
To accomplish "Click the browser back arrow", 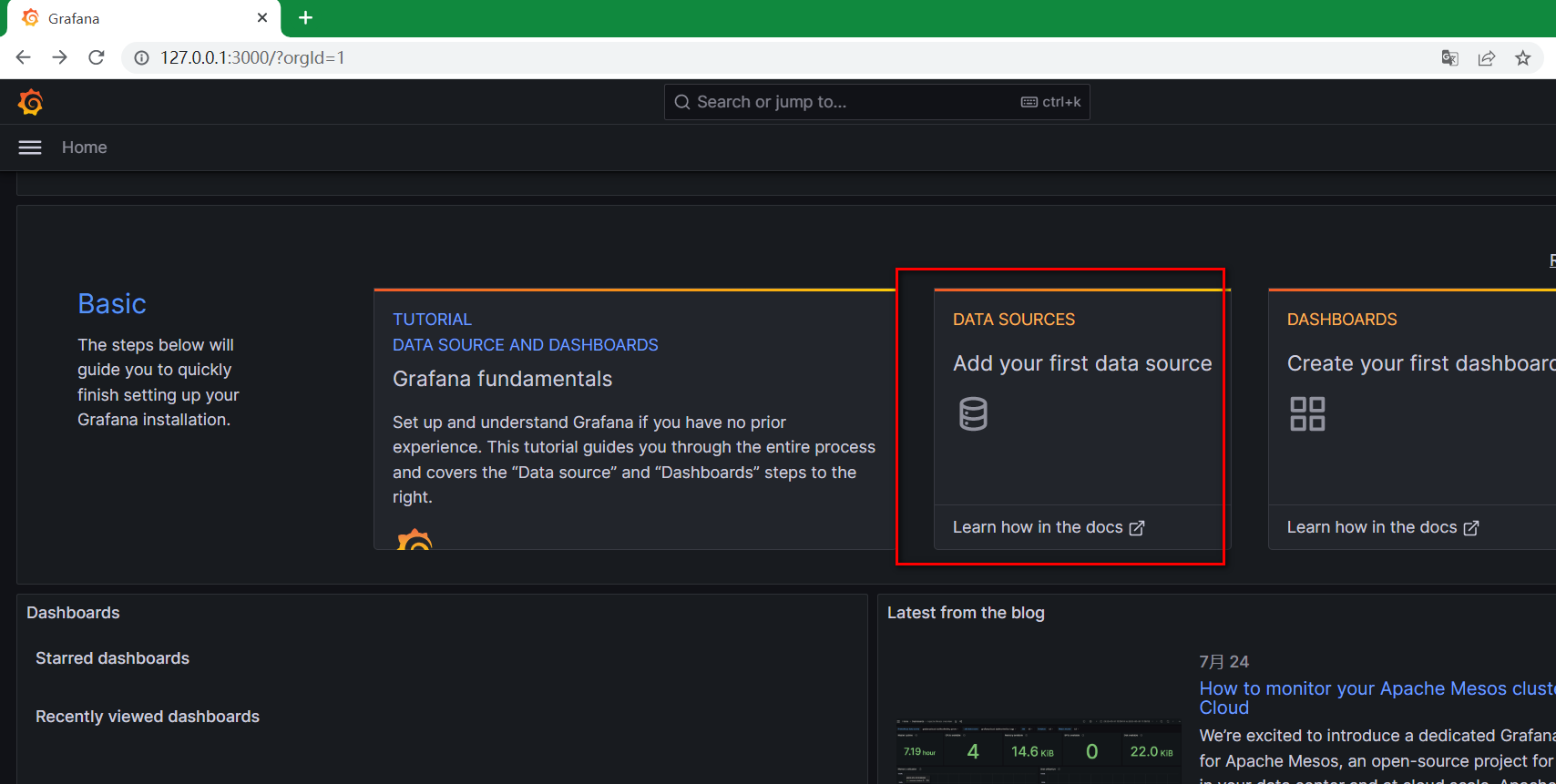I will click(24, 57).
